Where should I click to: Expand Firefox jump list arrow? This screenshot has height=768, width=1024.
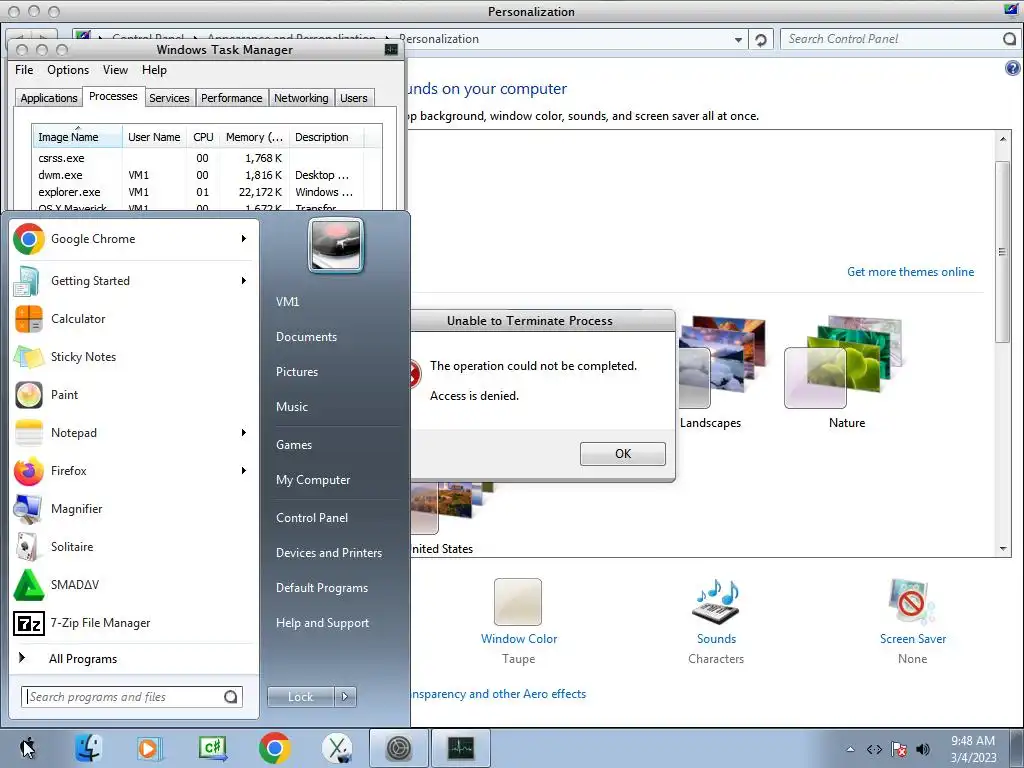point(244,470)
